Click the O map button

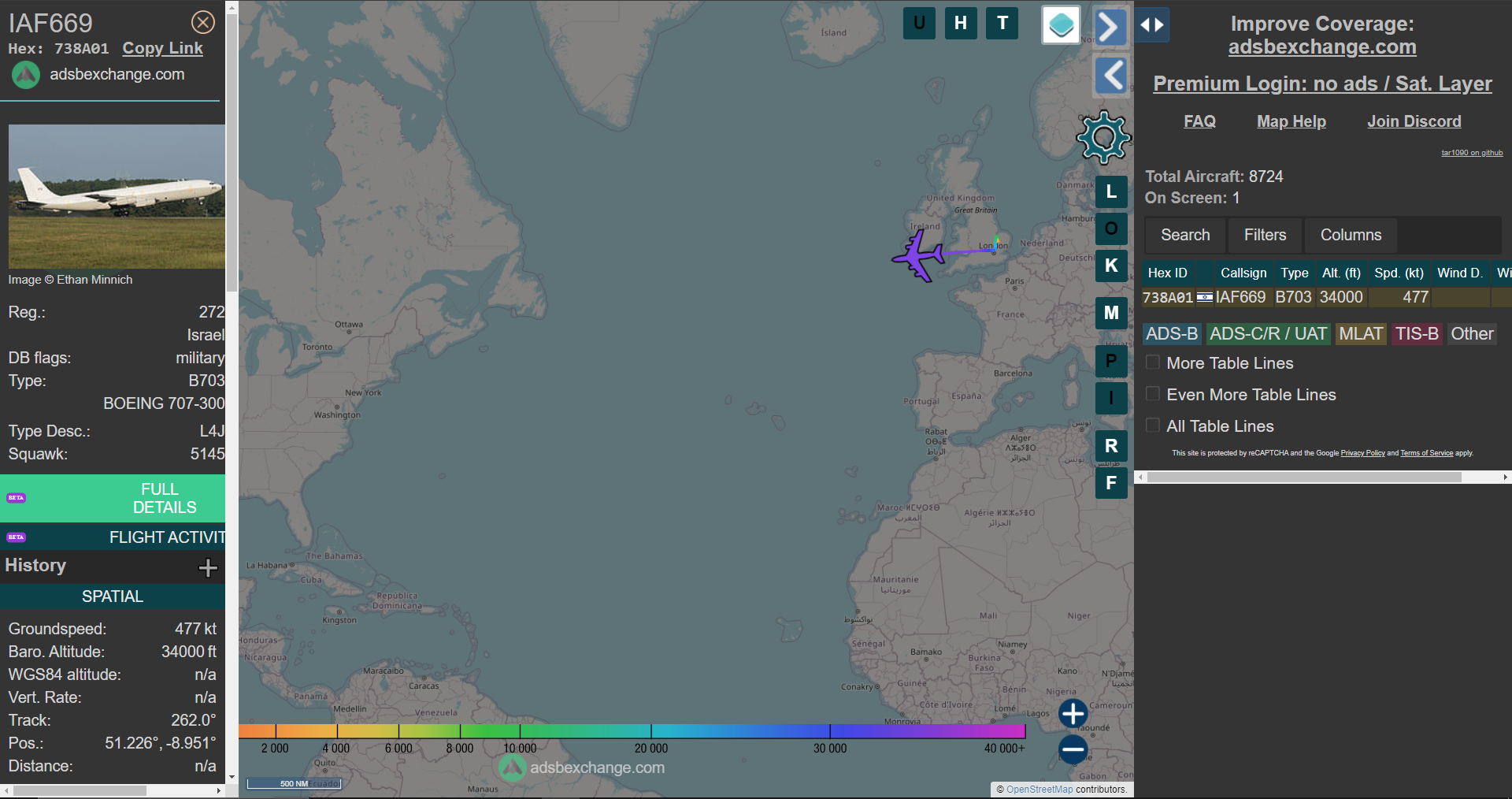(1111, 229)
